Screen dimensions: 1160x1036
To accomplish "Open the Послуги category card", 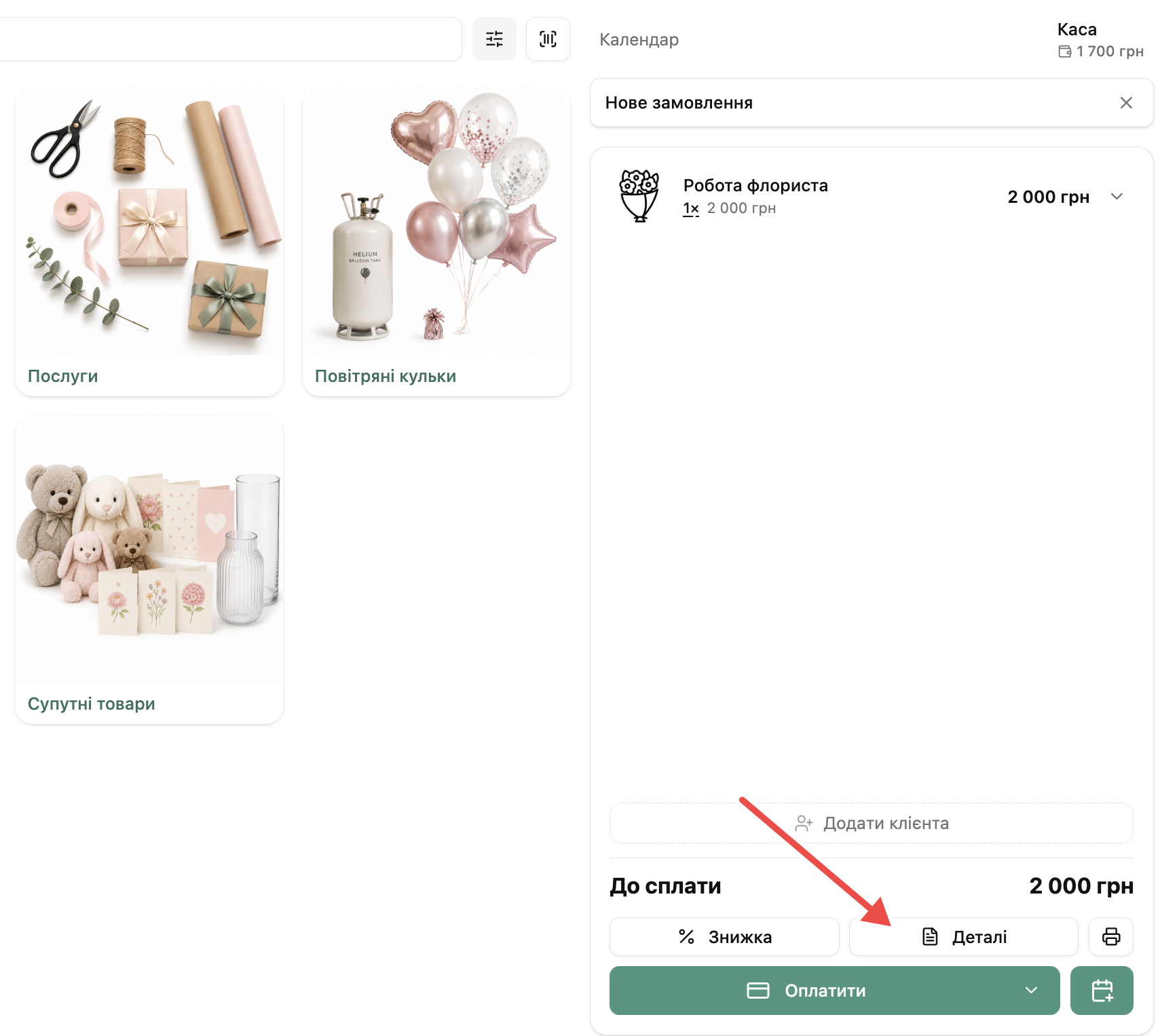I will coord(149,242).
